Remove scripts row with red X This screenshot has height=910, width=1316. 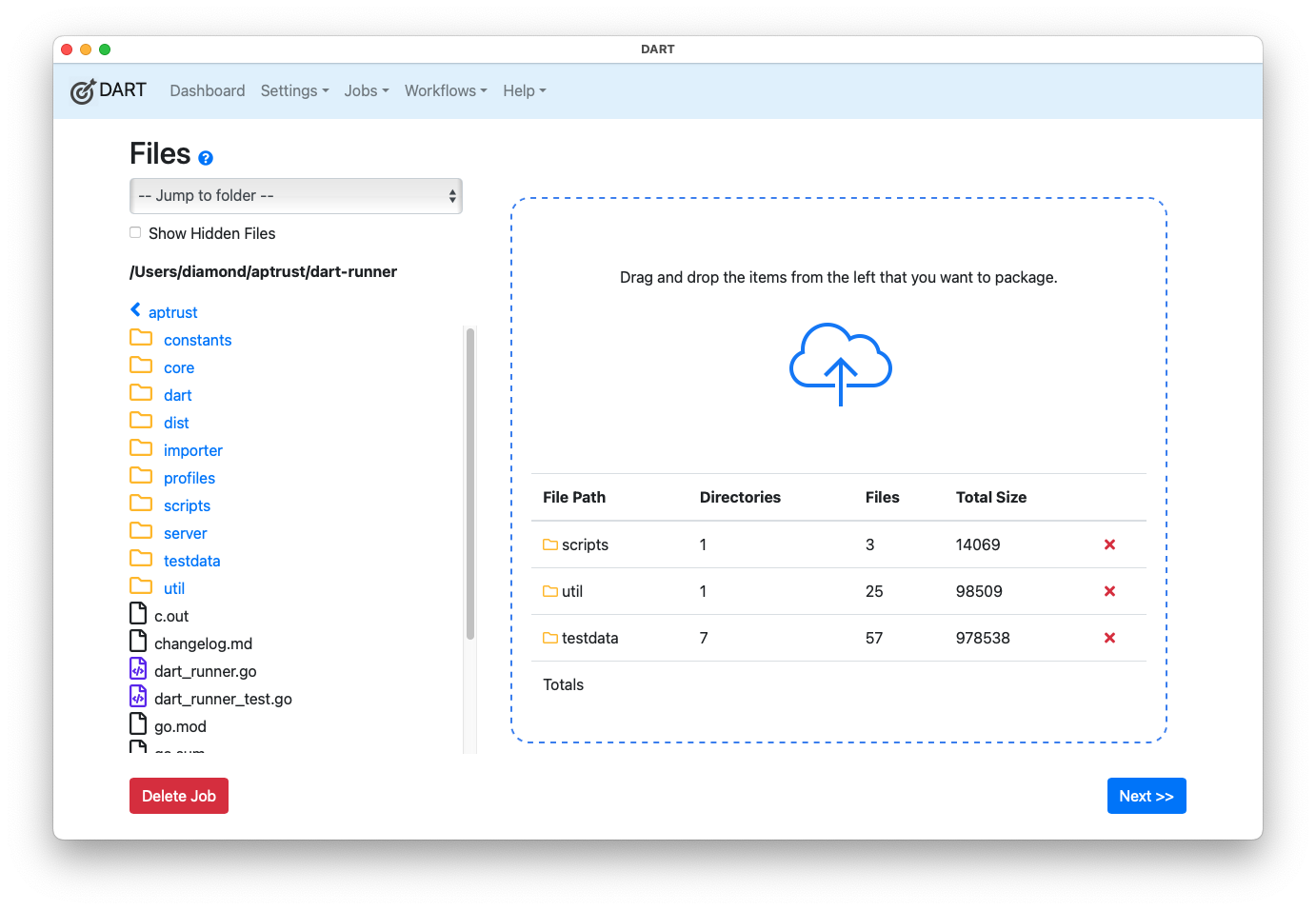pos(1109,544)
